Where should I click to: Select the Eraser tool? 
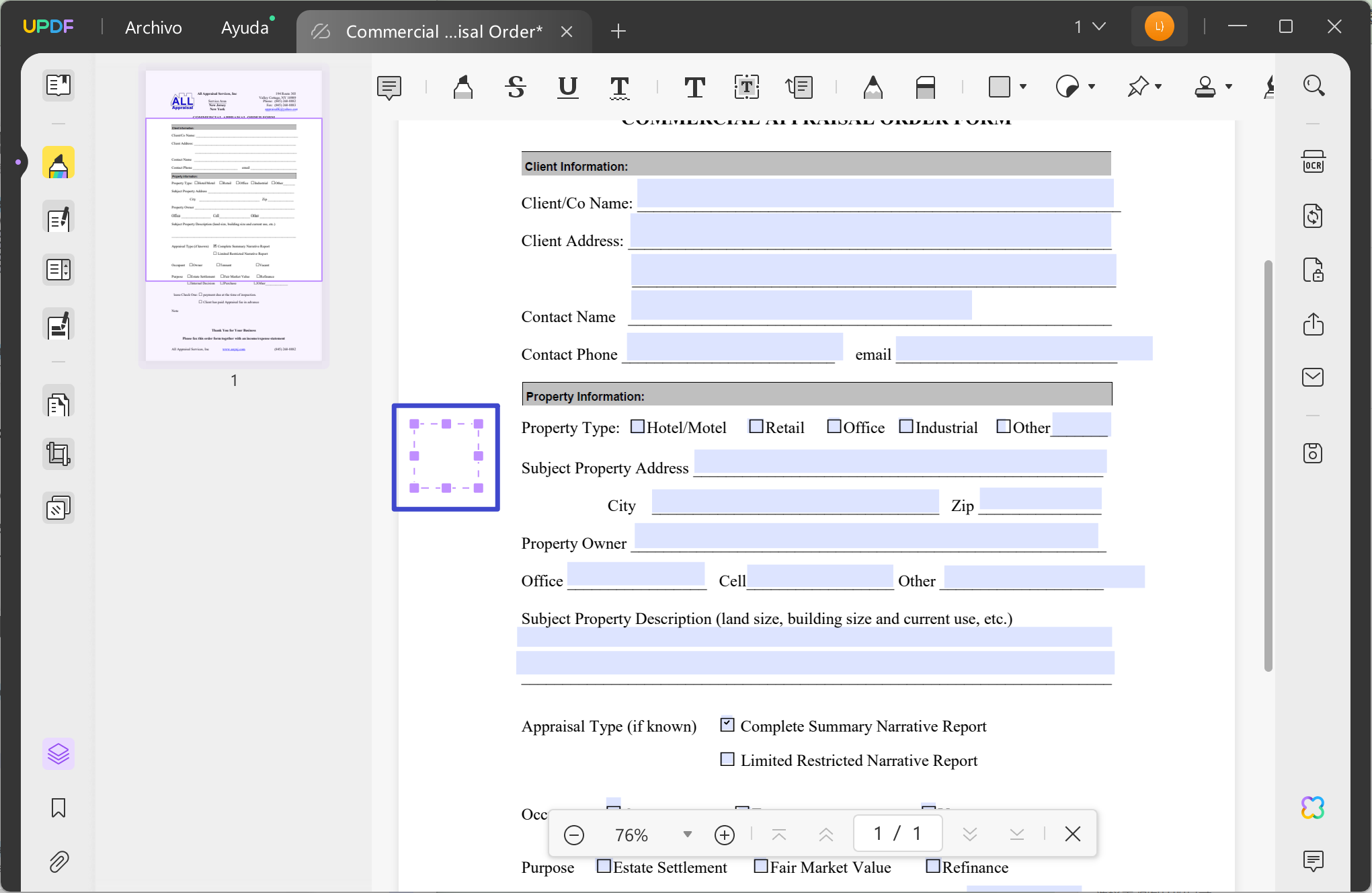926,87
